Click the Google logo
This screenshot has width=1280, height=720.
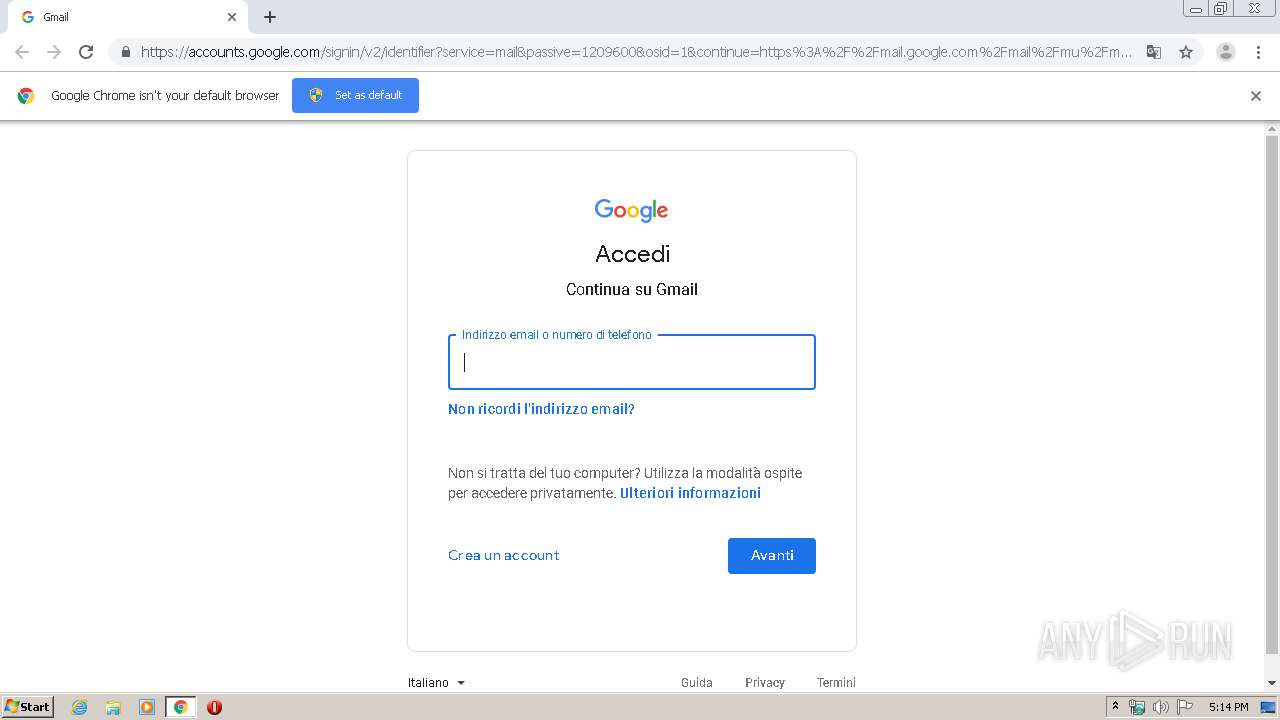point(631,210)
